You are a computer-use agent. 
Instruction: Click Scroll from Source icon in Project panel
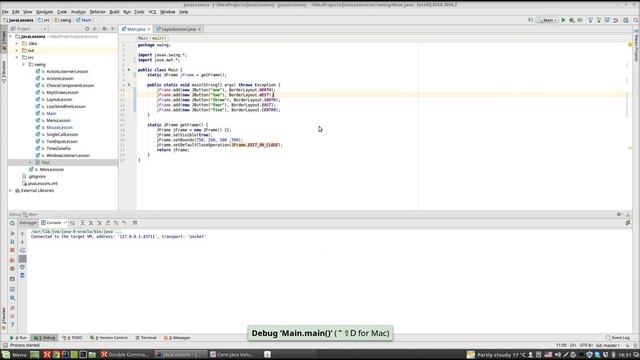87,29
